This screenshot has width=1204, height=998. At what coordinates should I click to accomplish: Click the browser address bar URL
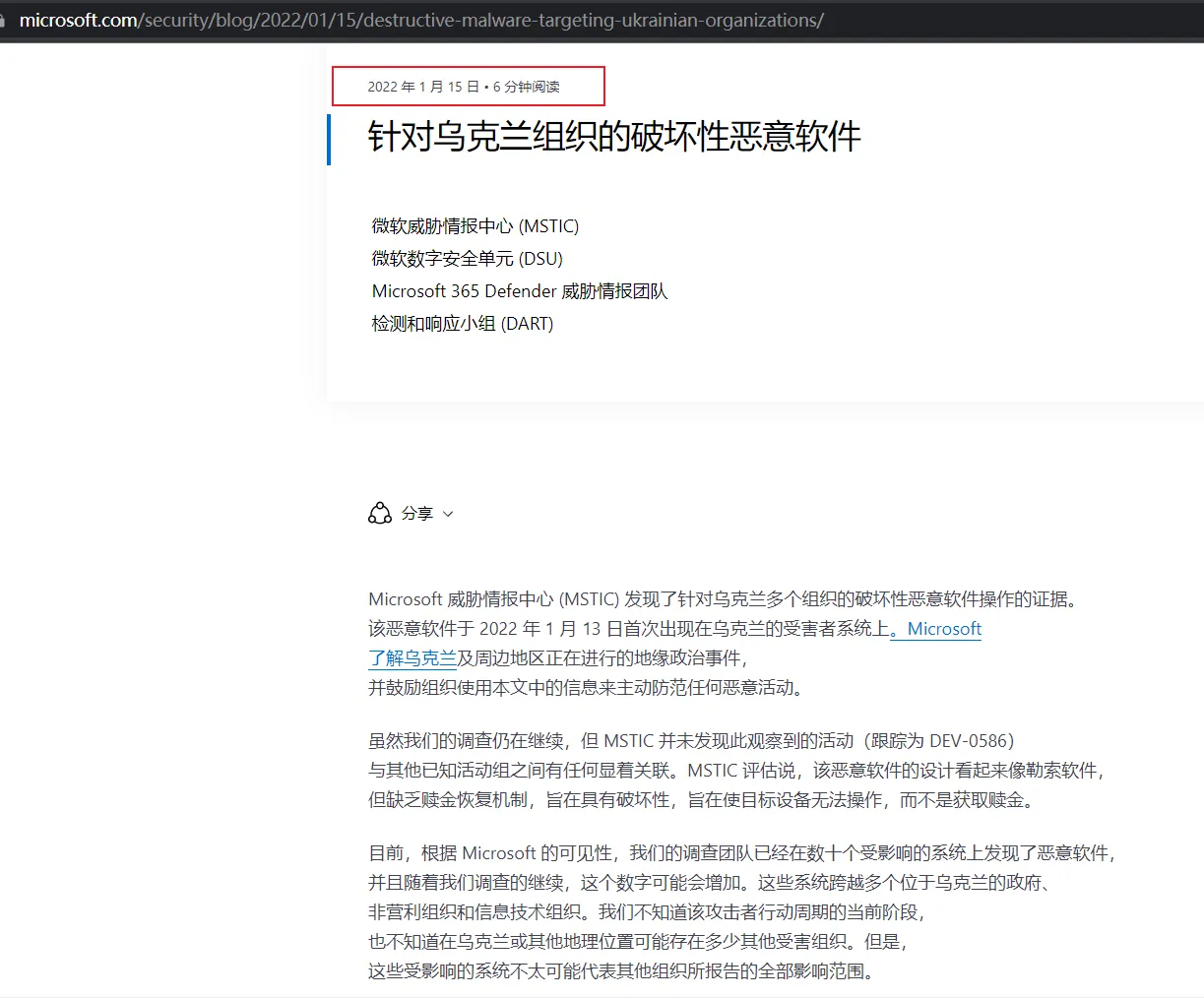pos(421,20)
